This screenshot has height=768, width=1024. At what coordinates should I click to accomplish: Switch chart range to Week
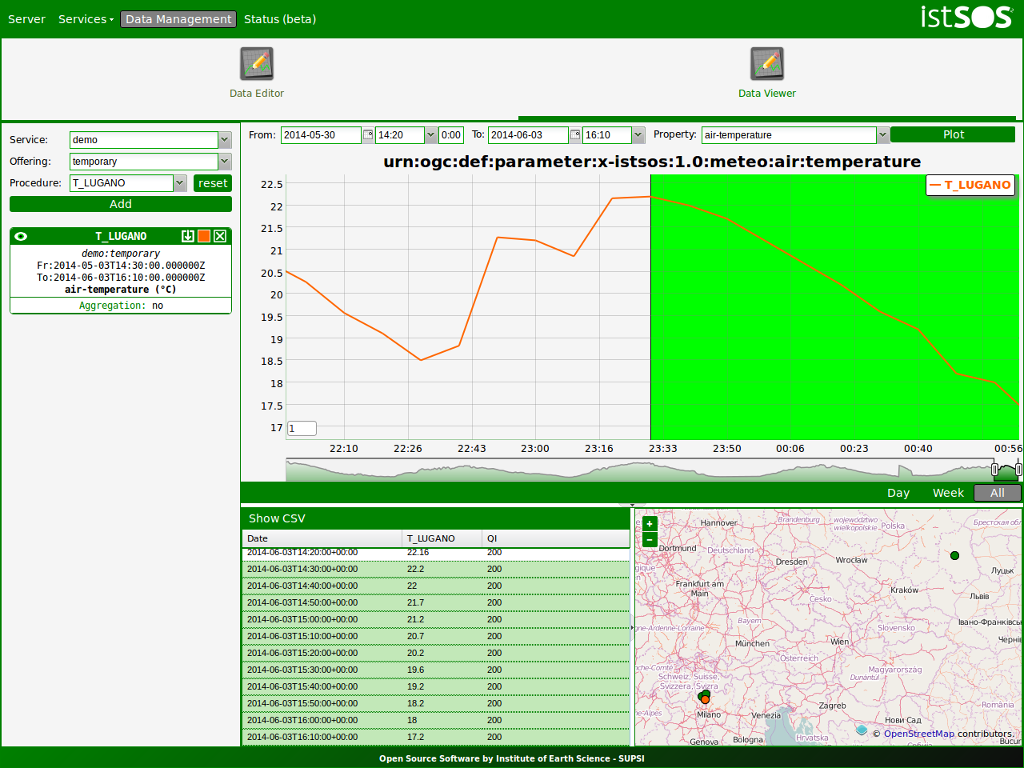pyautogui.click(x=948, y=493)
